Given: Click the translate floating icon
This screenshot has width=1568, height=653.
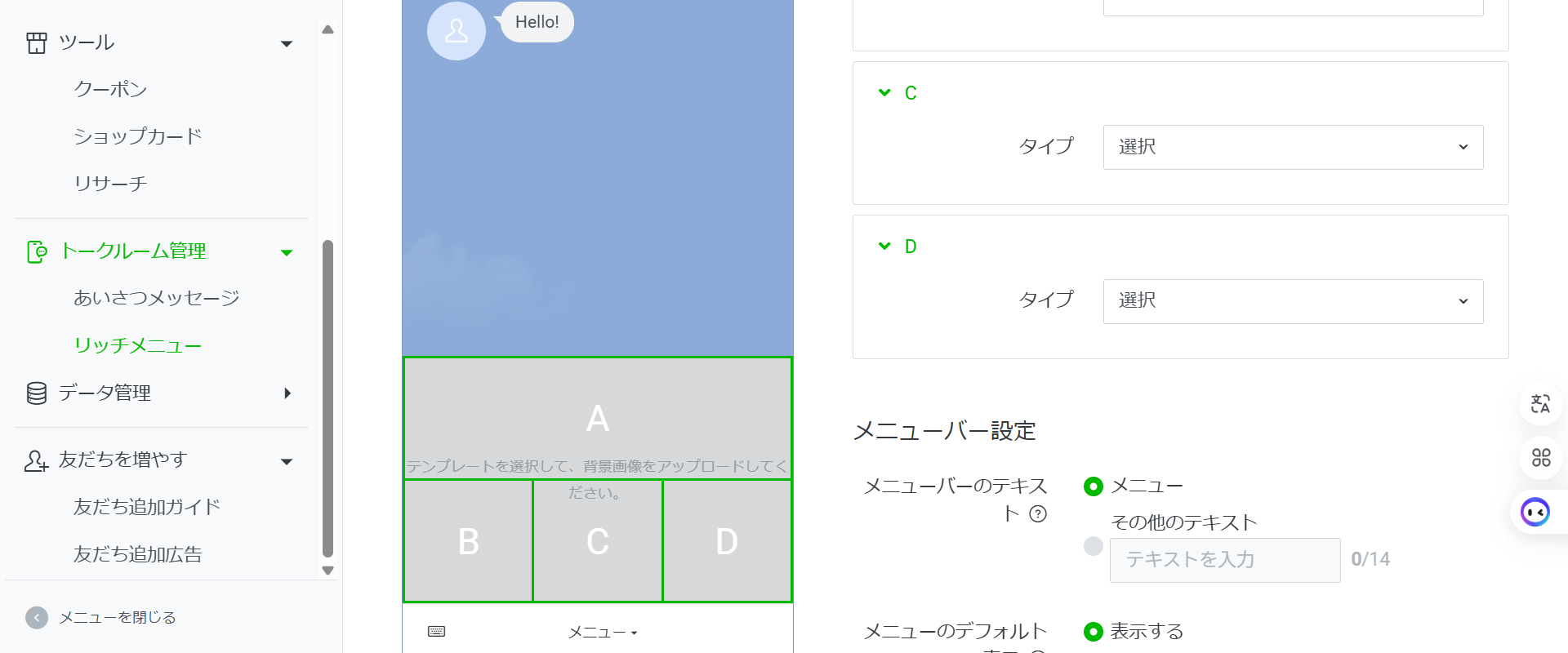Looking at the screenshot, I should click(1540, 404).
